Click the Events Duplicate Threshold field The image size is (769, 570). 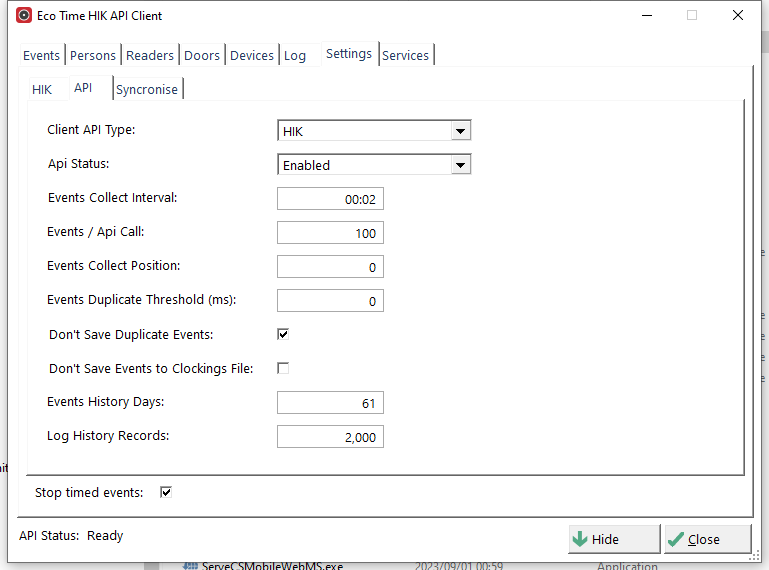tap(330, 301)
